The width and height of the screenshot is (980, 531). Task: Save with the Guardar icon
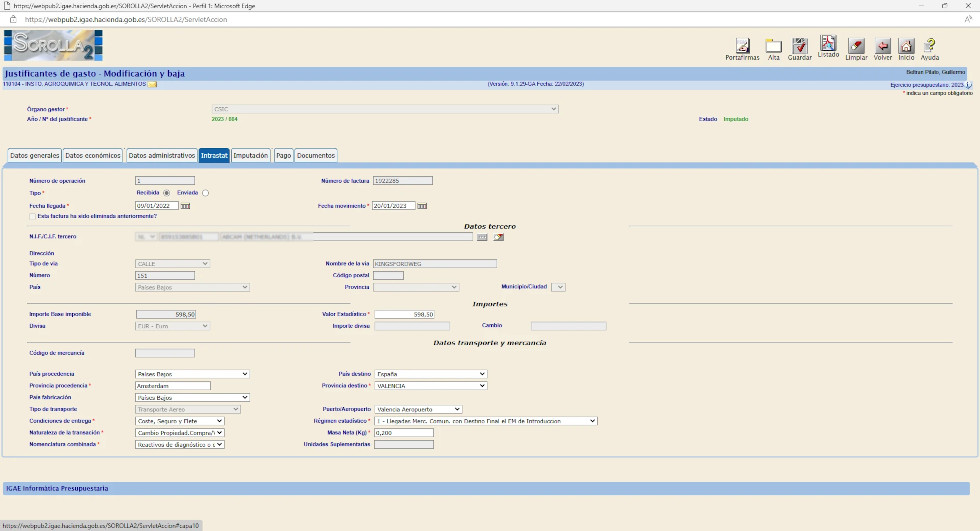(800, 46)
